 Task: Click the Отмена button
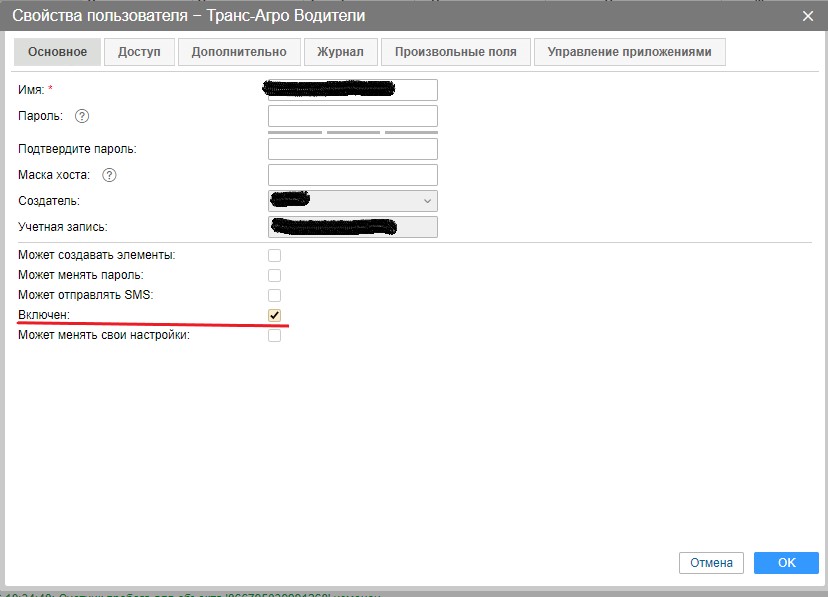click(x=712, y=562)
